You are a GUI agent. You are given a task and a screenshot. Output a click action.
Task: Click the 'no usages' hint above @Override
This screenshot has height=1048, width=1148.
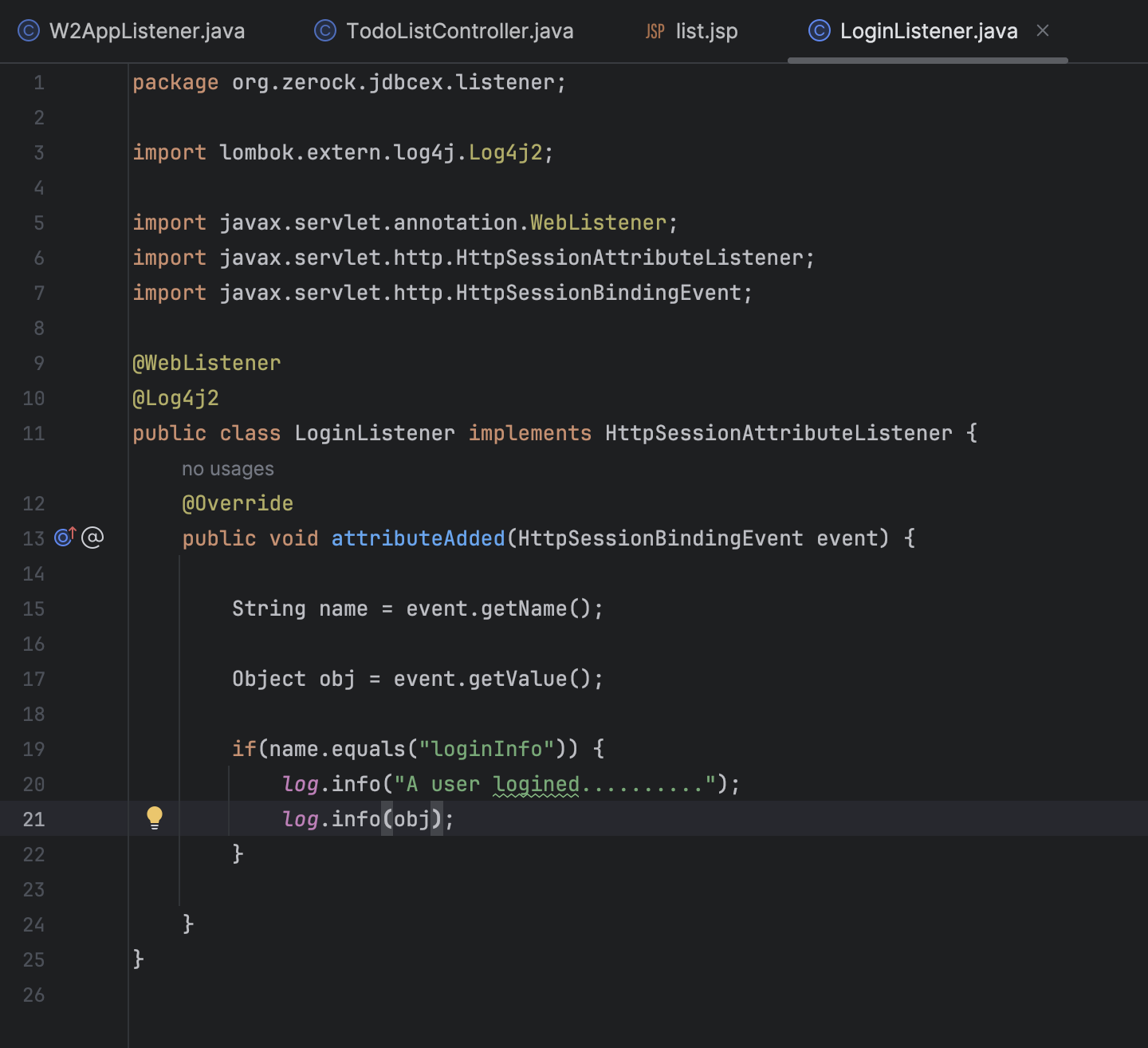click(228, 469)
